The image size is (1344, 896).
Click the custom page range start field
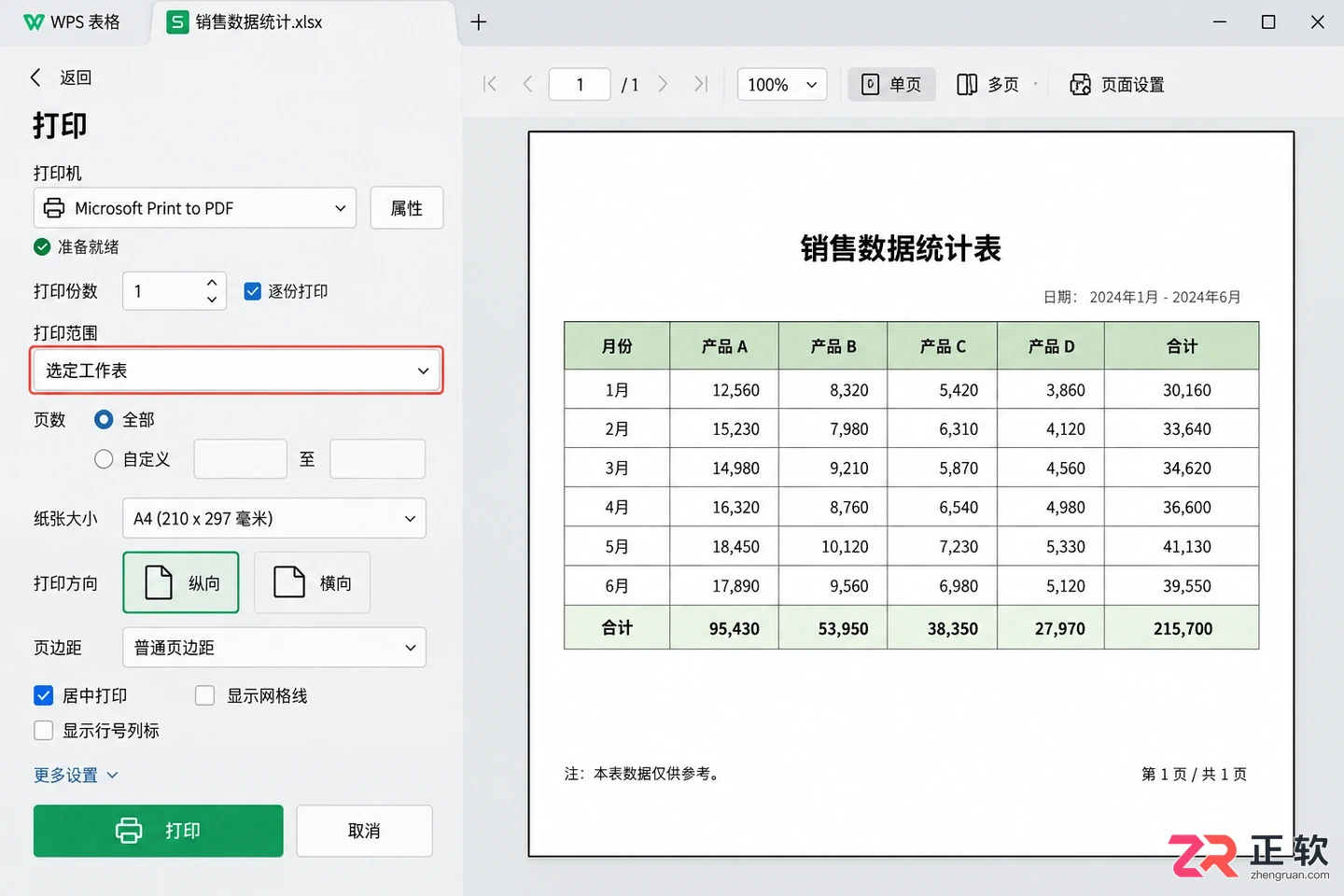point(240,459)
